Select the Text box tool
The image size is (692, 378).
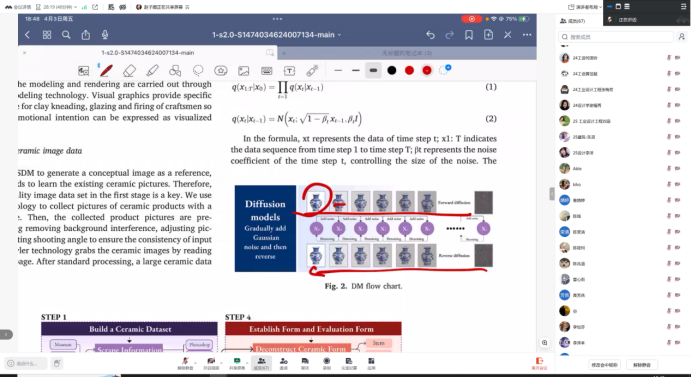(x=290, y=71)
